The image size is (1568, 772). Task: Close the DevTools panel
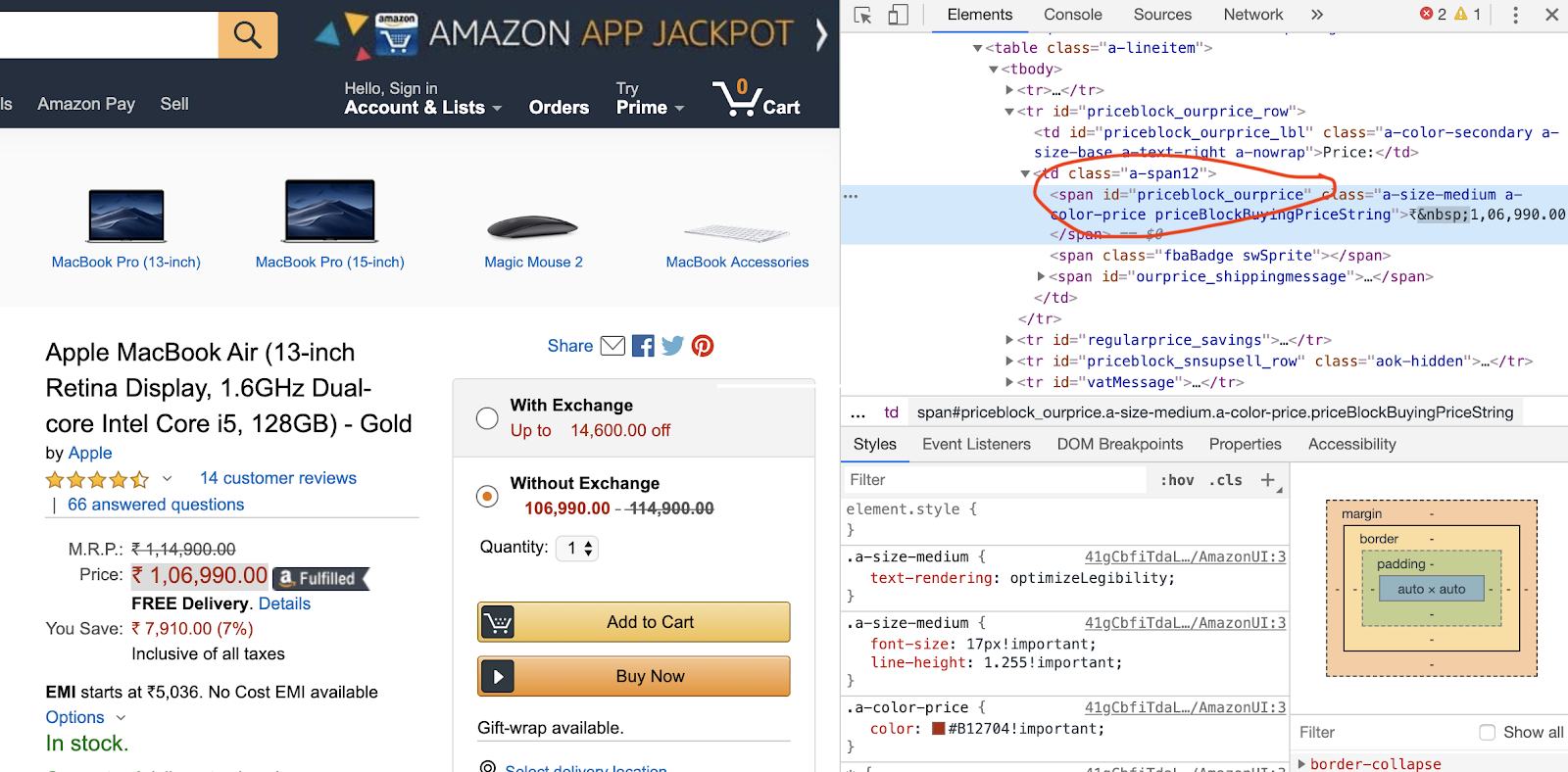pyautogui.click(x=1551, y=15)
